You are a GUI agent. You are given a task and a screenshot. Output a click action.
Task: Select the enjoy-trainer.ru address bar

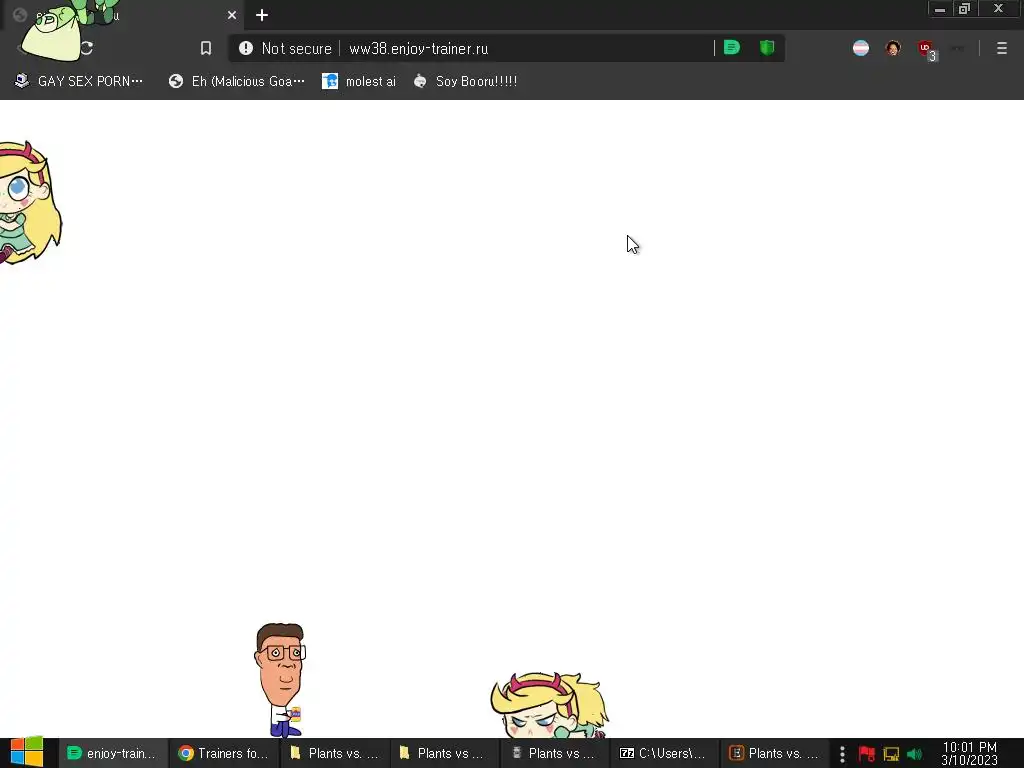pyautogui.click(x=418, y=48)
